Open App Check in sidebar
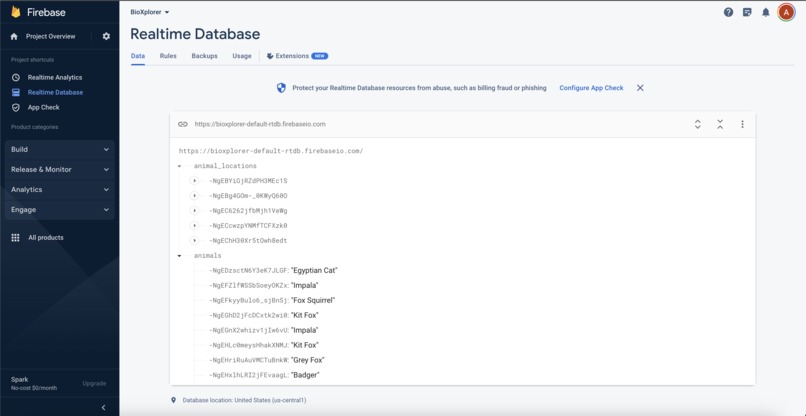 pos(44,107)
